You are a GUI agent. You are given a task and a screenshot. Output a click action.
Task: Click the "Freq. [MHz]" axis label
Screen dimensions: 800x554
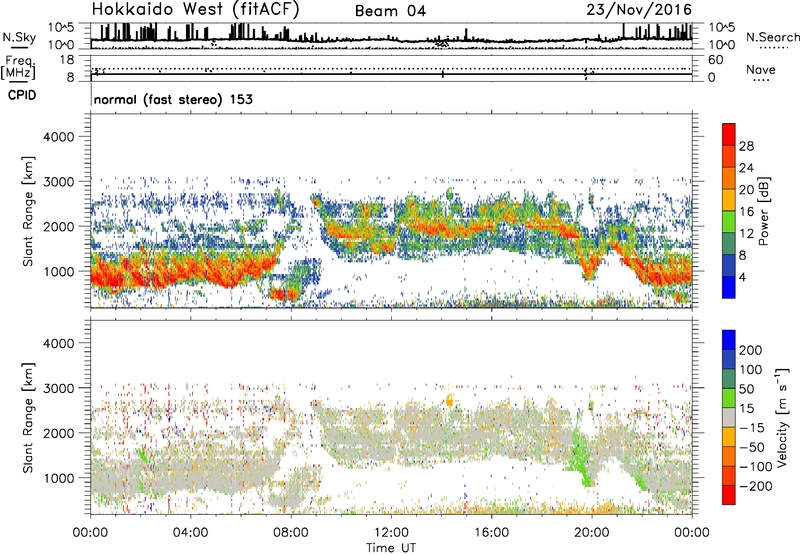[19, 68]
